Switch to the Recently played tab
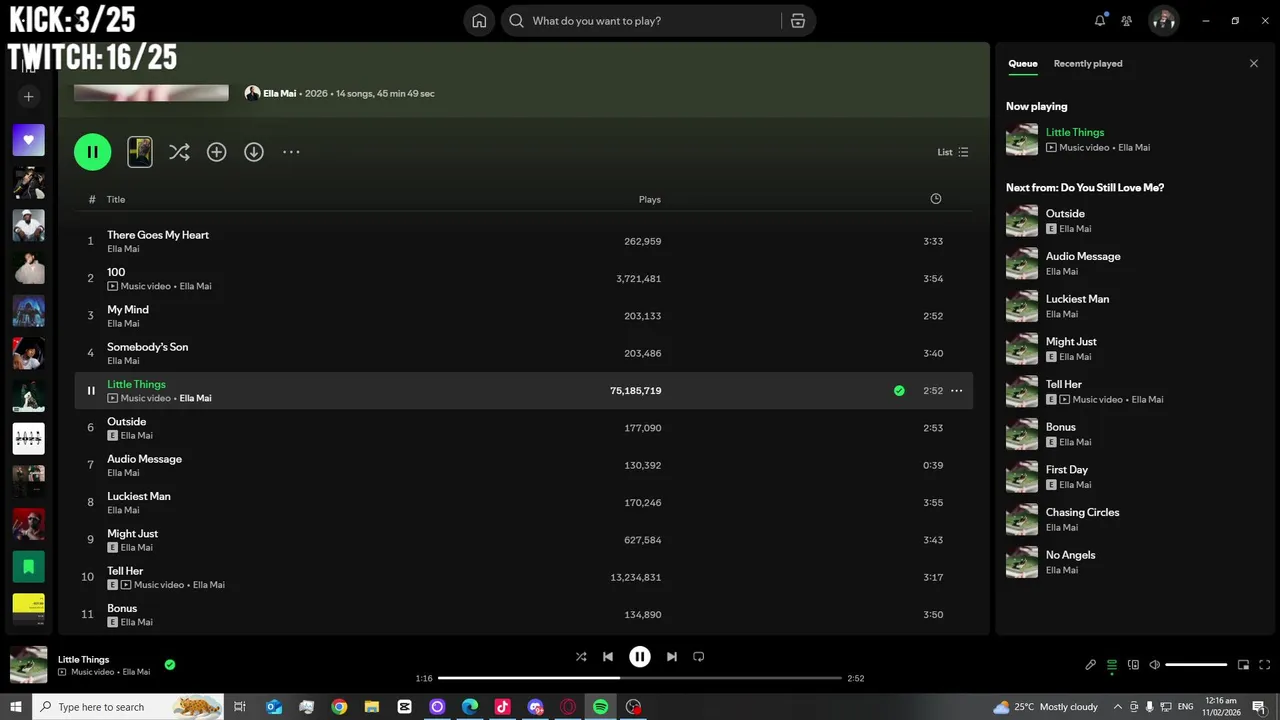 (x=1088, y=63)
